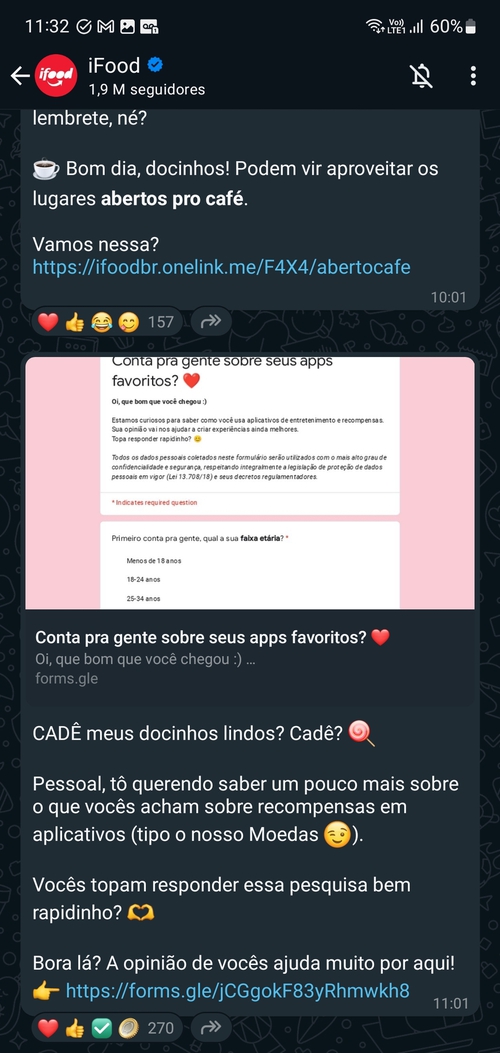
Task: React with heart on the café message
Action: click(x=48, y=322)
